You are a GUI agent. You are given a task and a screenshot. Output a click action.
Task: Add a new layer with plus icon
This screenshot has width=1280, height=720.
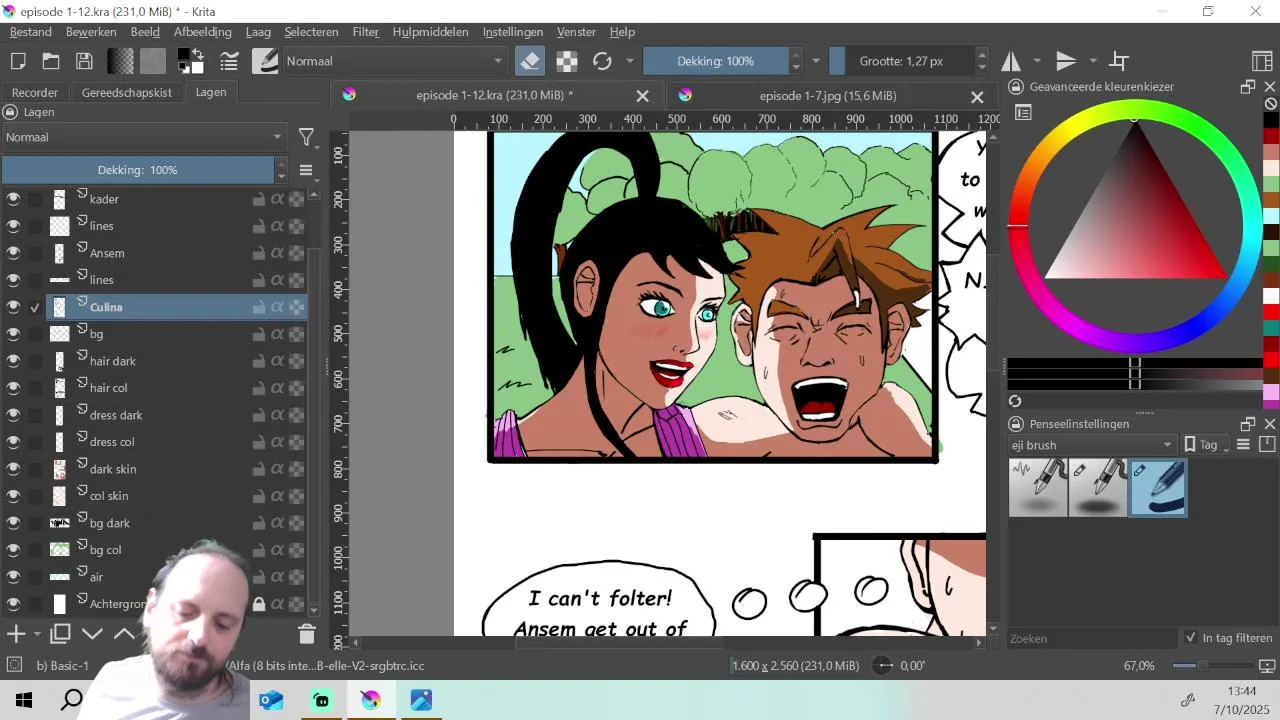coord(16,634)
